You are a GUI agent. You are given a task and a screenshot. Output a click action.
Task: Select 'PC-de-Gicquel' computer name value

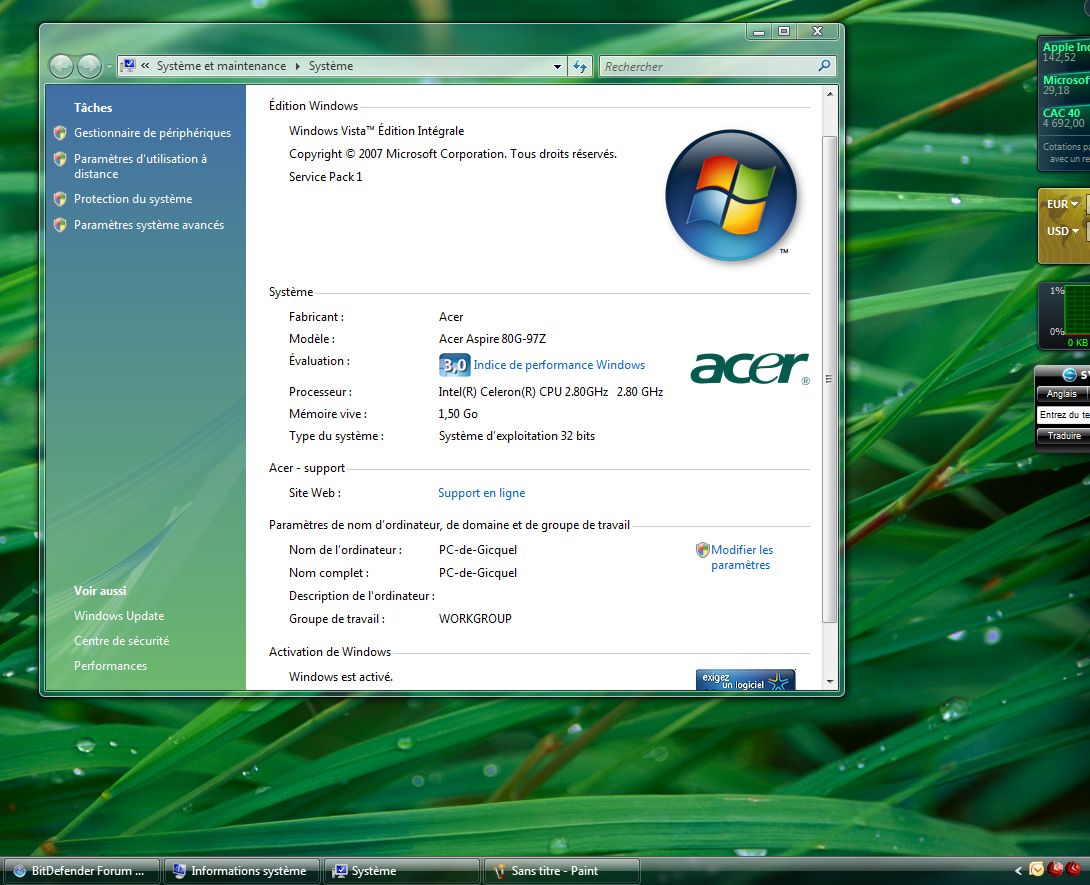pos(478,550)
